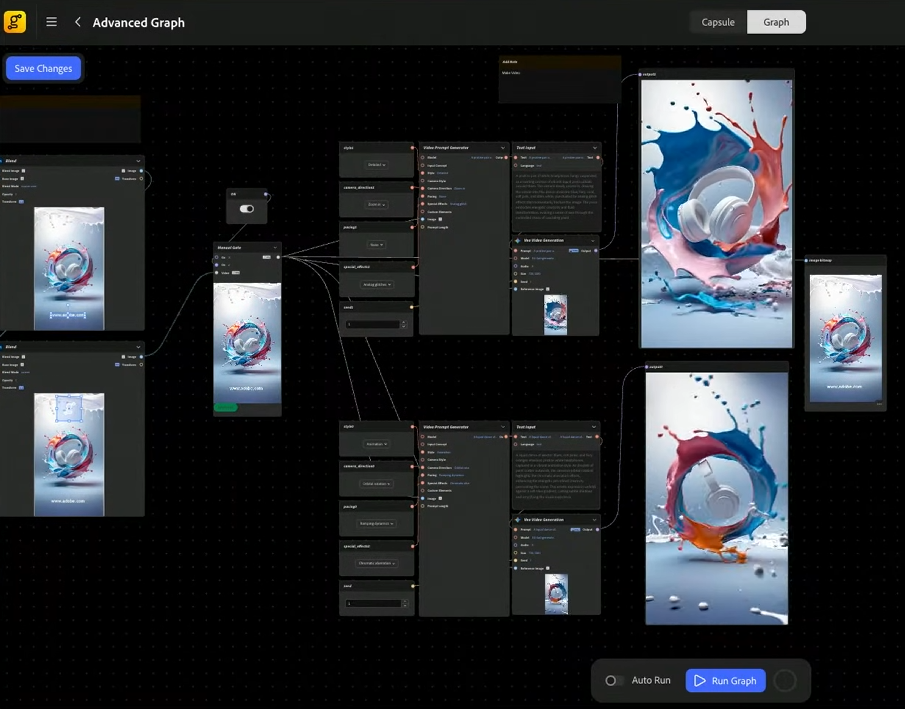The image size is (905, 709).
Task: Click the play icon in Run Graph button
Action: (x=700, y=681)
